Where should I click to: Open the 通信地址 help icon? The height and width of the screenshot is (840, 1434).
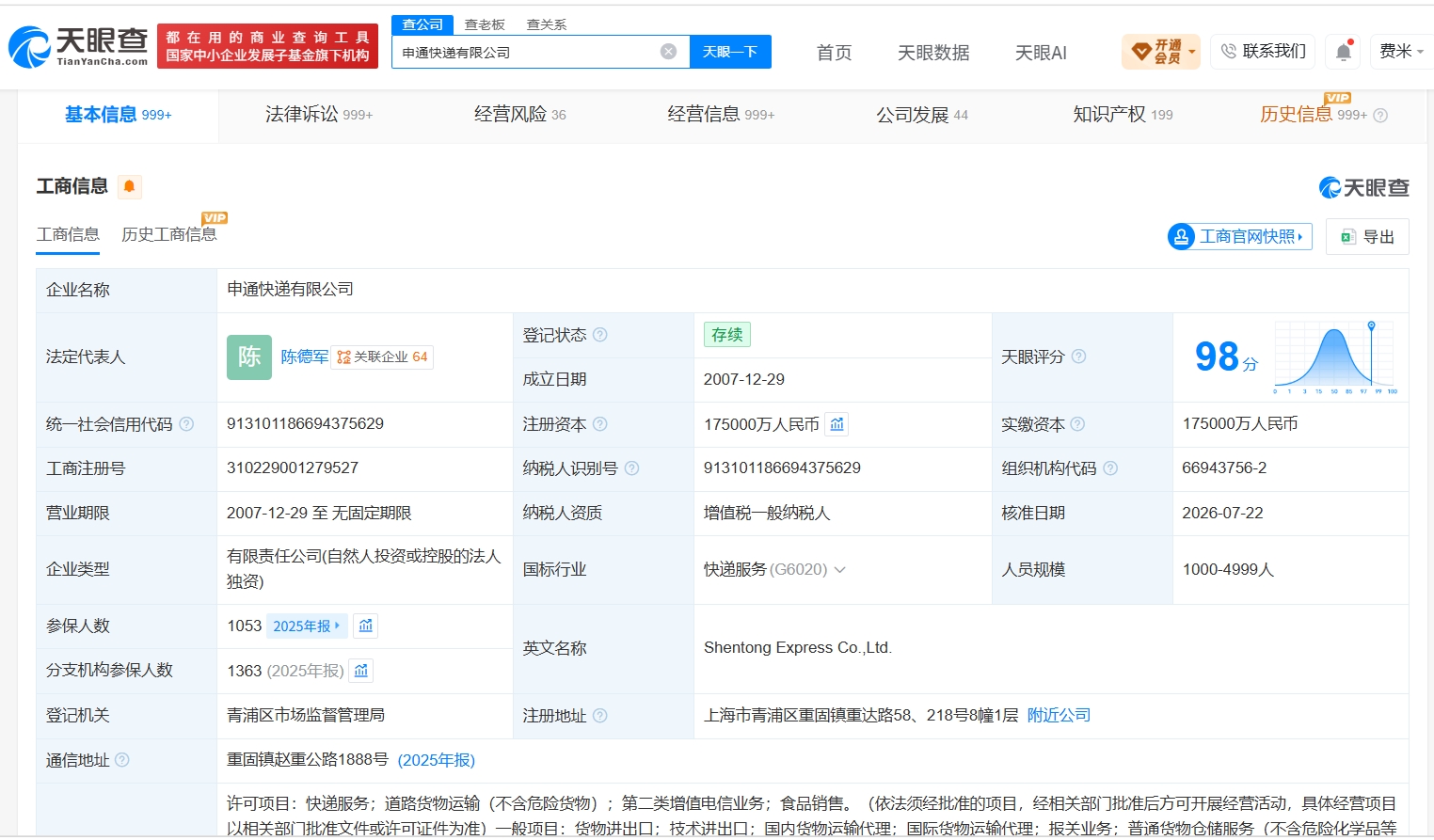[122, 760]
